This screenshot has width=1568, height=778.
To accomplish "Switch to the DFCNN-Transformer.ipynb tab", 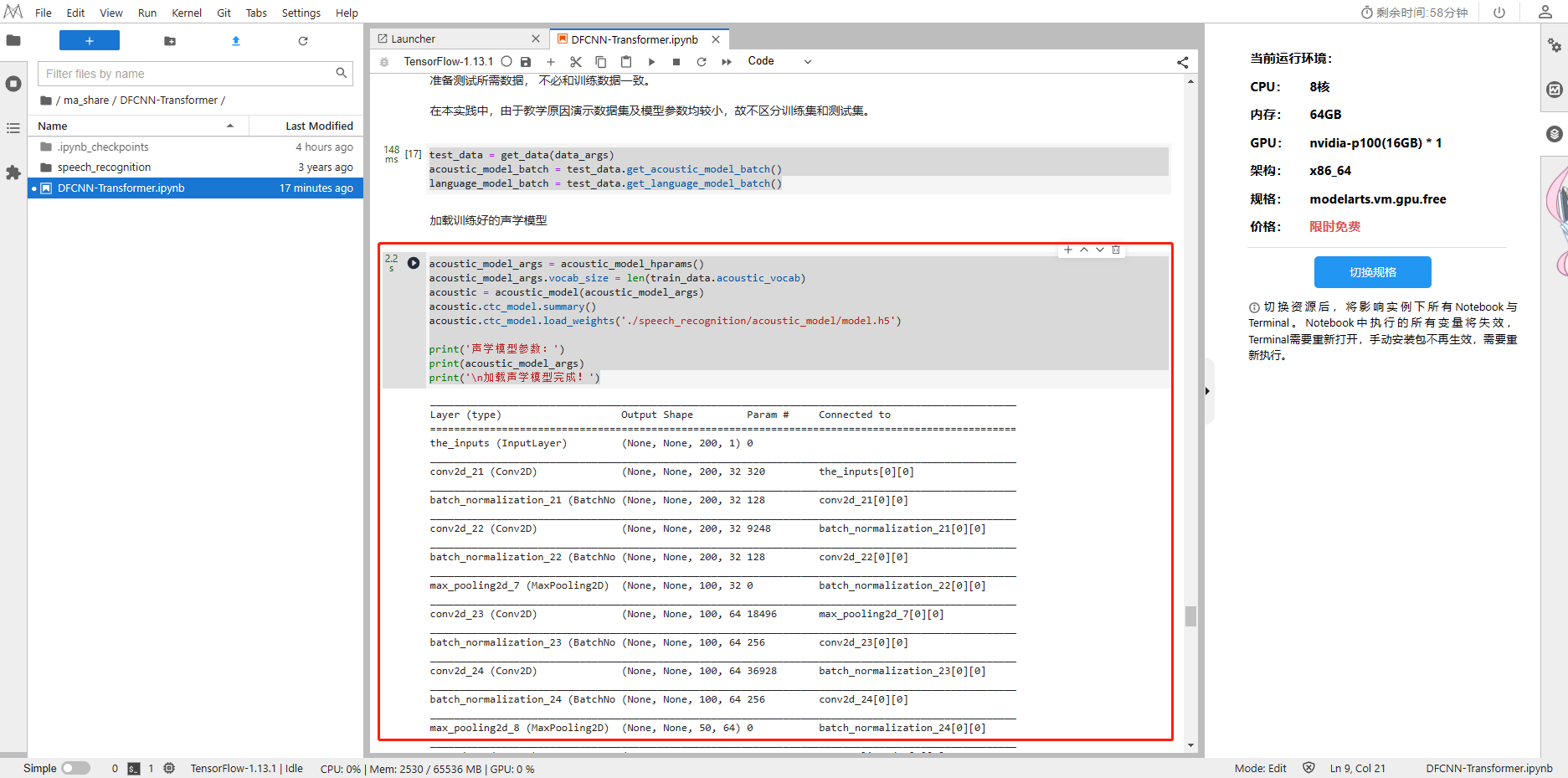I will click(640, 39).
